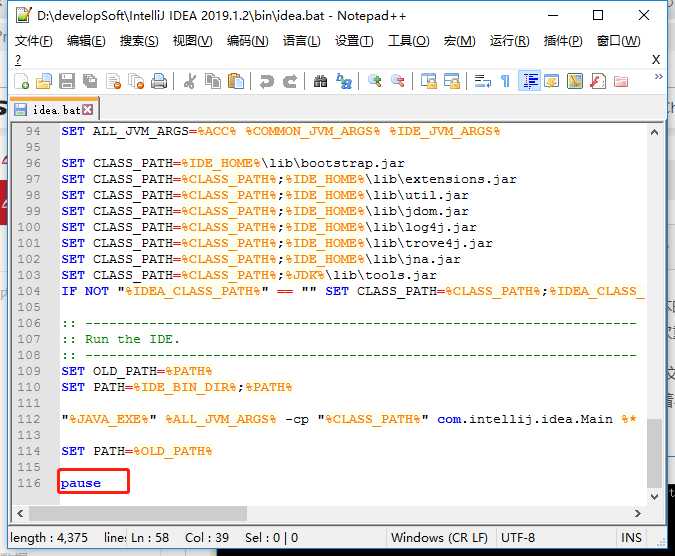
Task: Undo last edit arrow icon
Action: 266,81
